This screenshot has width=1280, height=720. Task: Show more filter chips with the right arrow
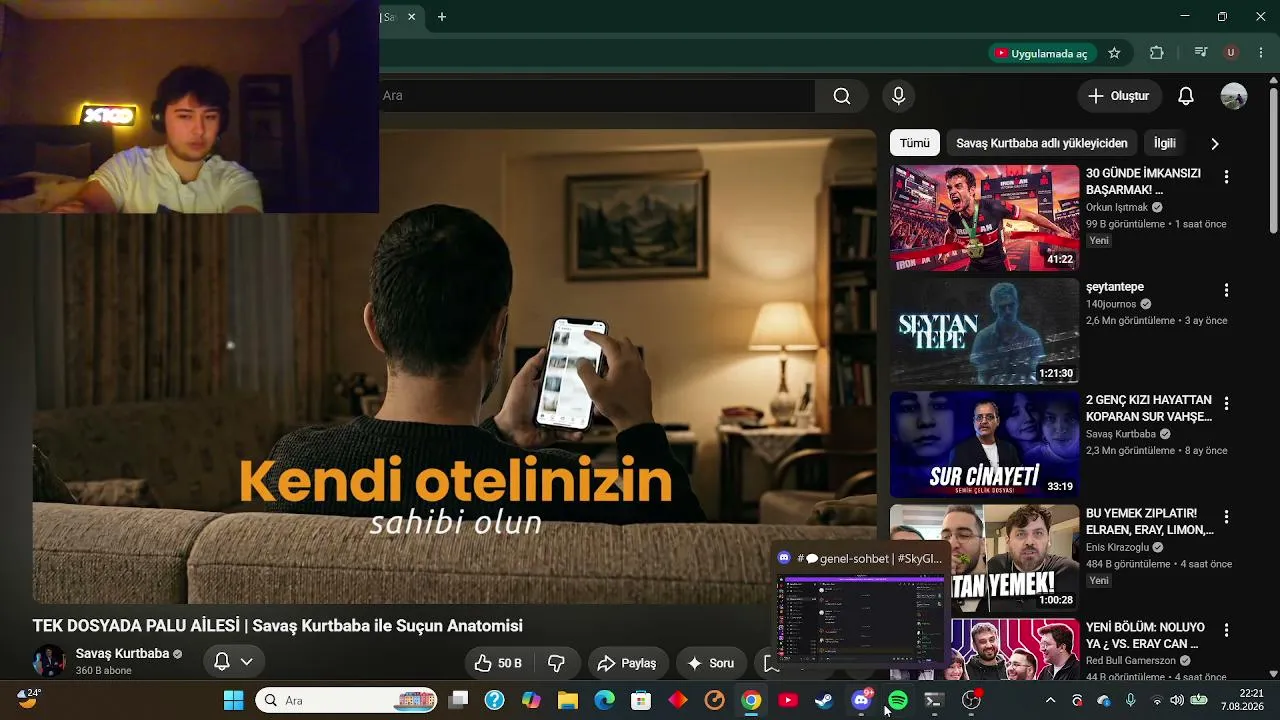tap(1215, 144)
